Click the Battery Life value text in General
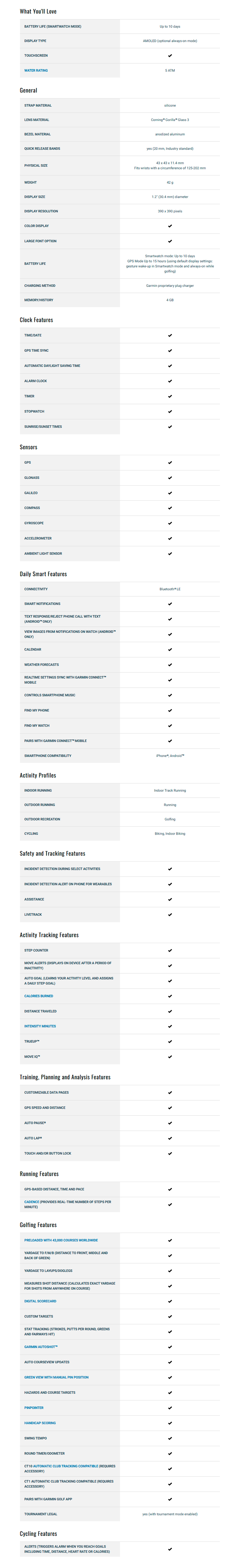234x1568 pixels. click(170, 264)
